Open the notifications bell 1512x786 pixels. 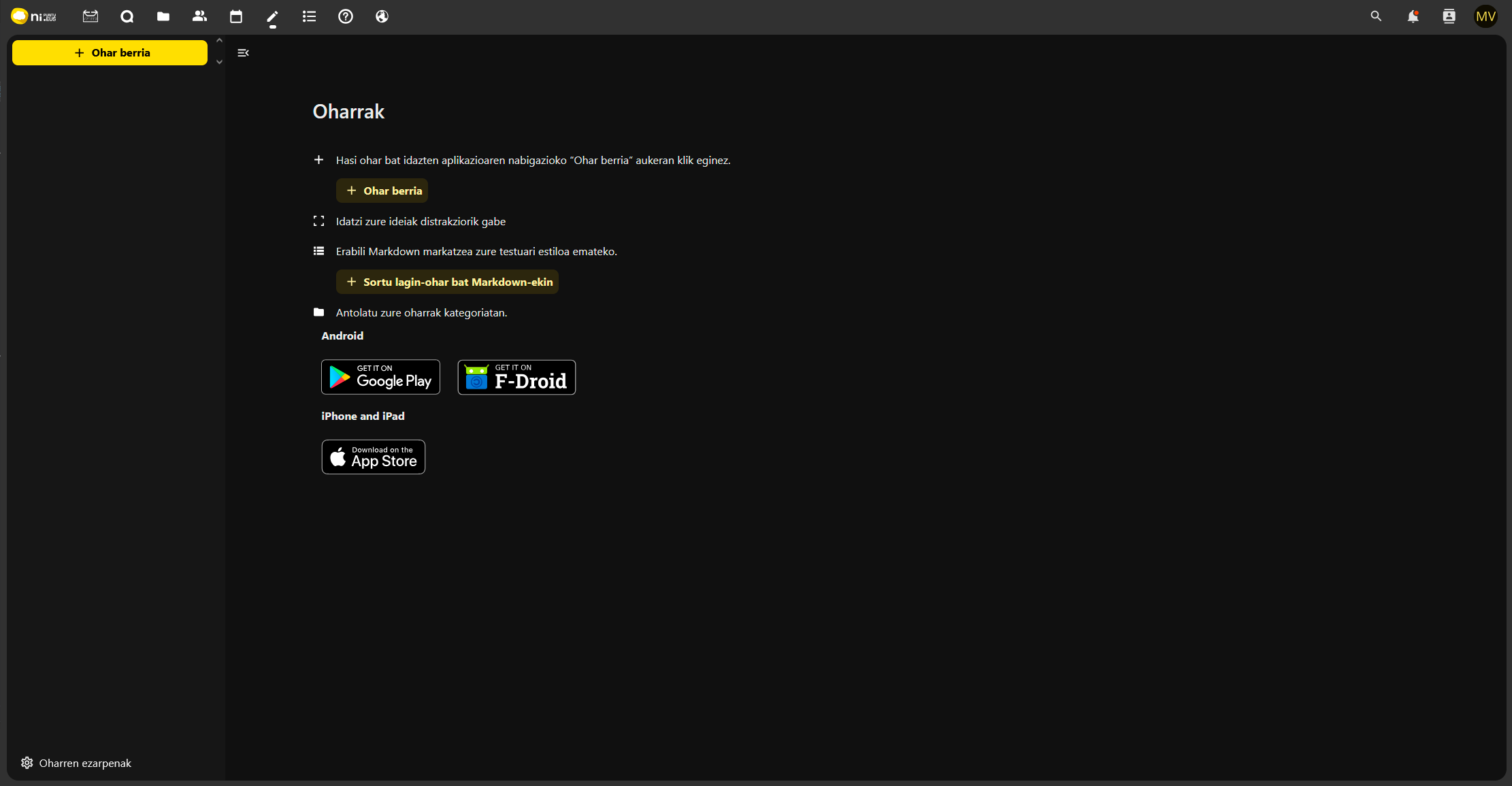(1413, 16)
